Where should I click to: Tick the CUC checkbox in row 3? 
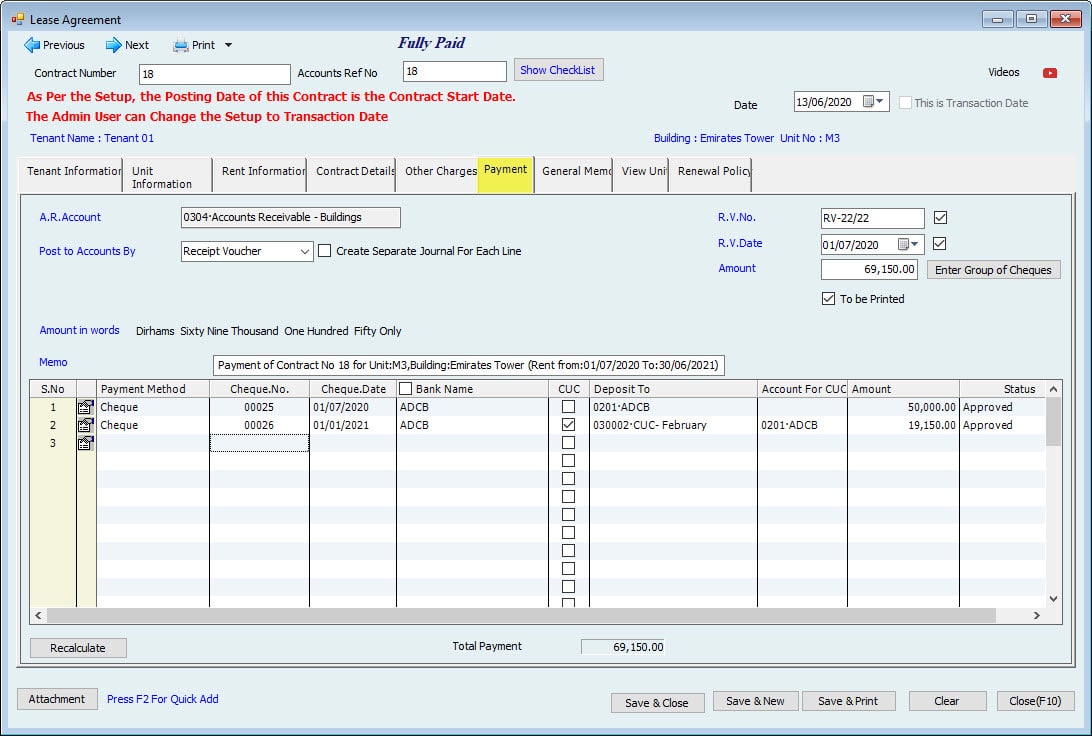pyautogui.click(x=568, y=443)
